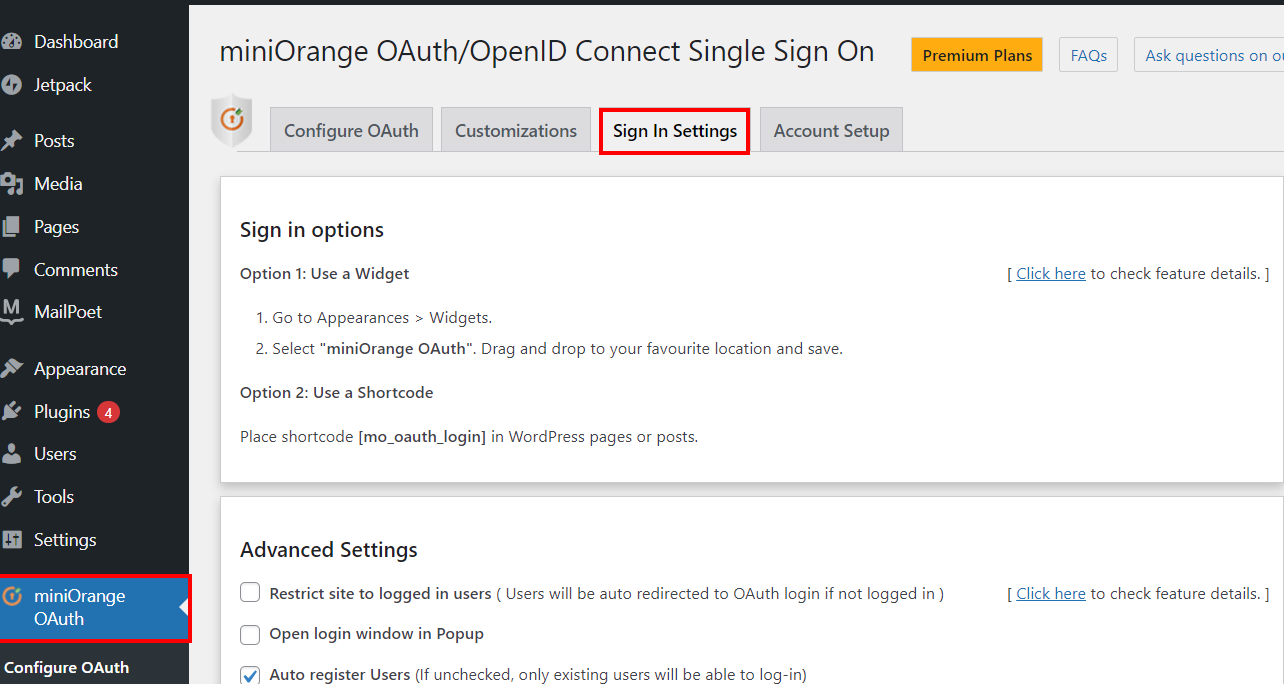Click "Option 2: Use a Shortcode" text
Image resolution: width=1284 pixels, height=684 pixels.
pos(337,392)
